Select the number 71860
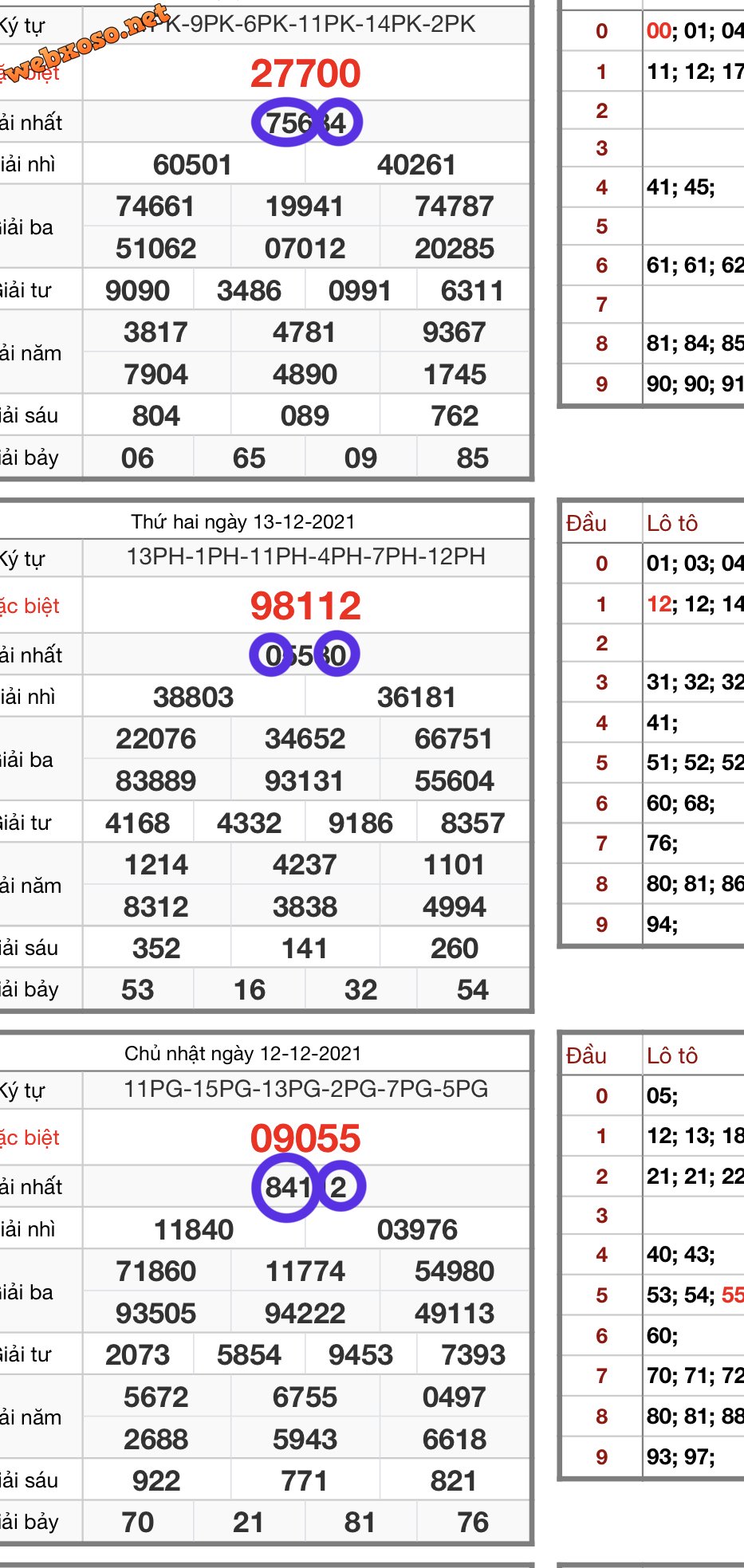The height and width of the screenshot is (1568, 744). pyautogui.click(x=155, y=1271)
